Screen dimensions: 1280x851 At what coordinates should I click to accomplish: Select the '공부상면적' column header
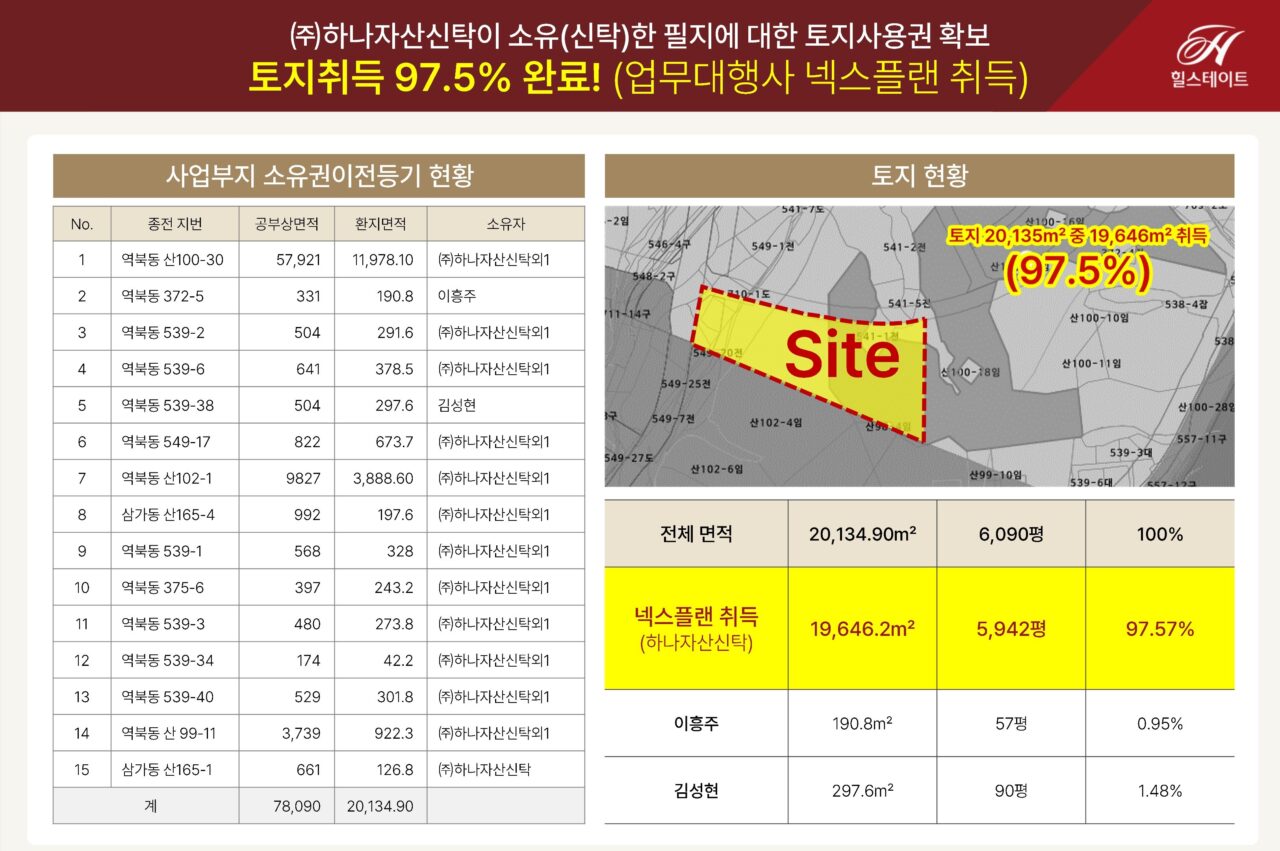(x=287, y=224)
